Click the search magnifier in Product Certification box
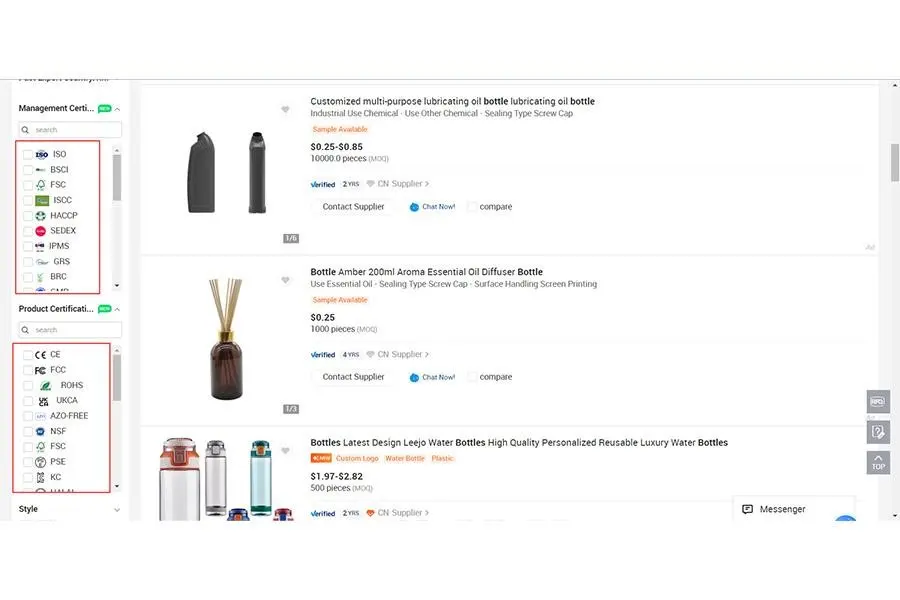The width and height of the screenshot is (900, 600). [x=25, y=330]
